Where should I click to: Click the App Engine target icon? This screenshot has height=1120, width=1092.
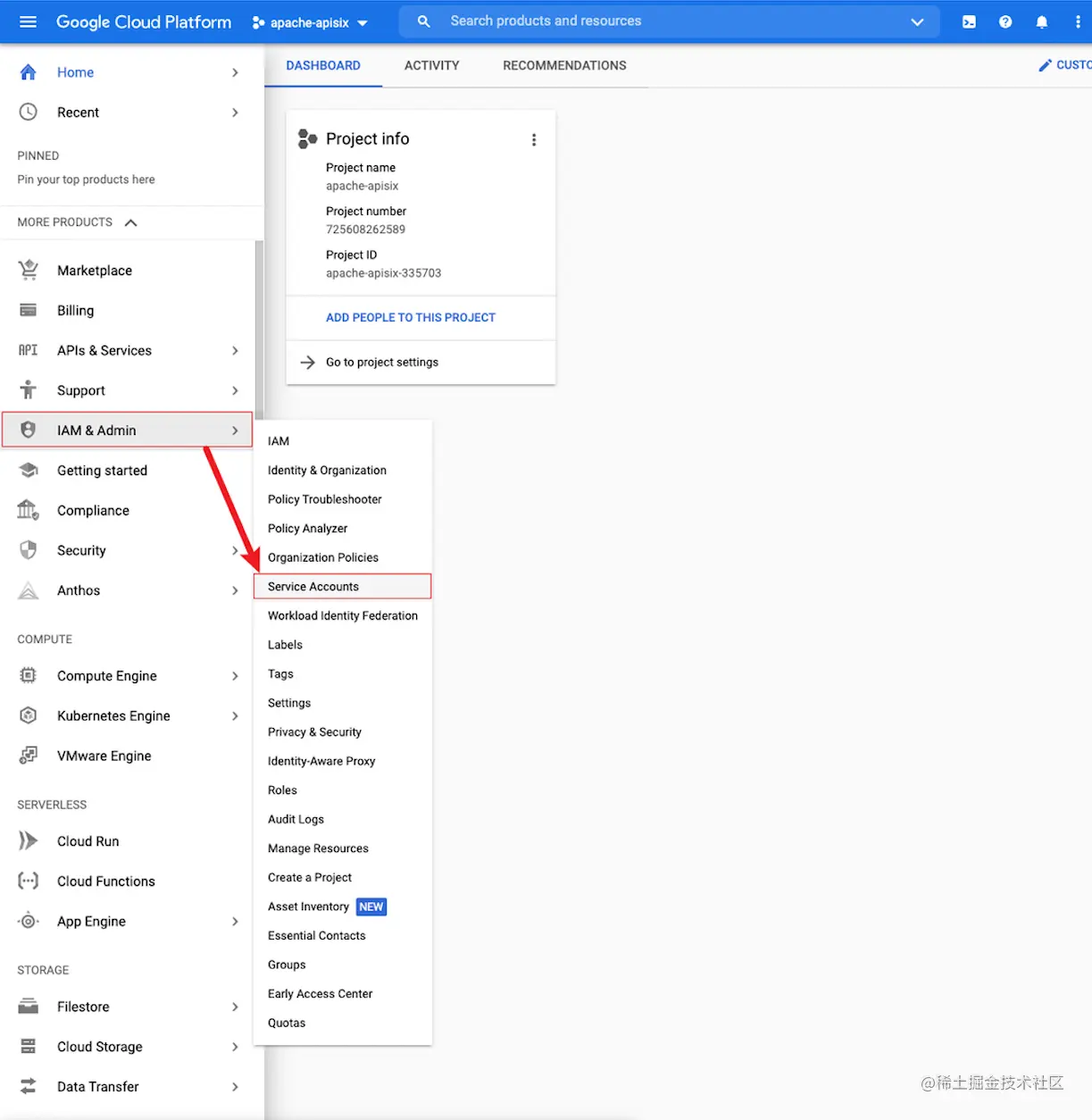(x=29, y=921)
